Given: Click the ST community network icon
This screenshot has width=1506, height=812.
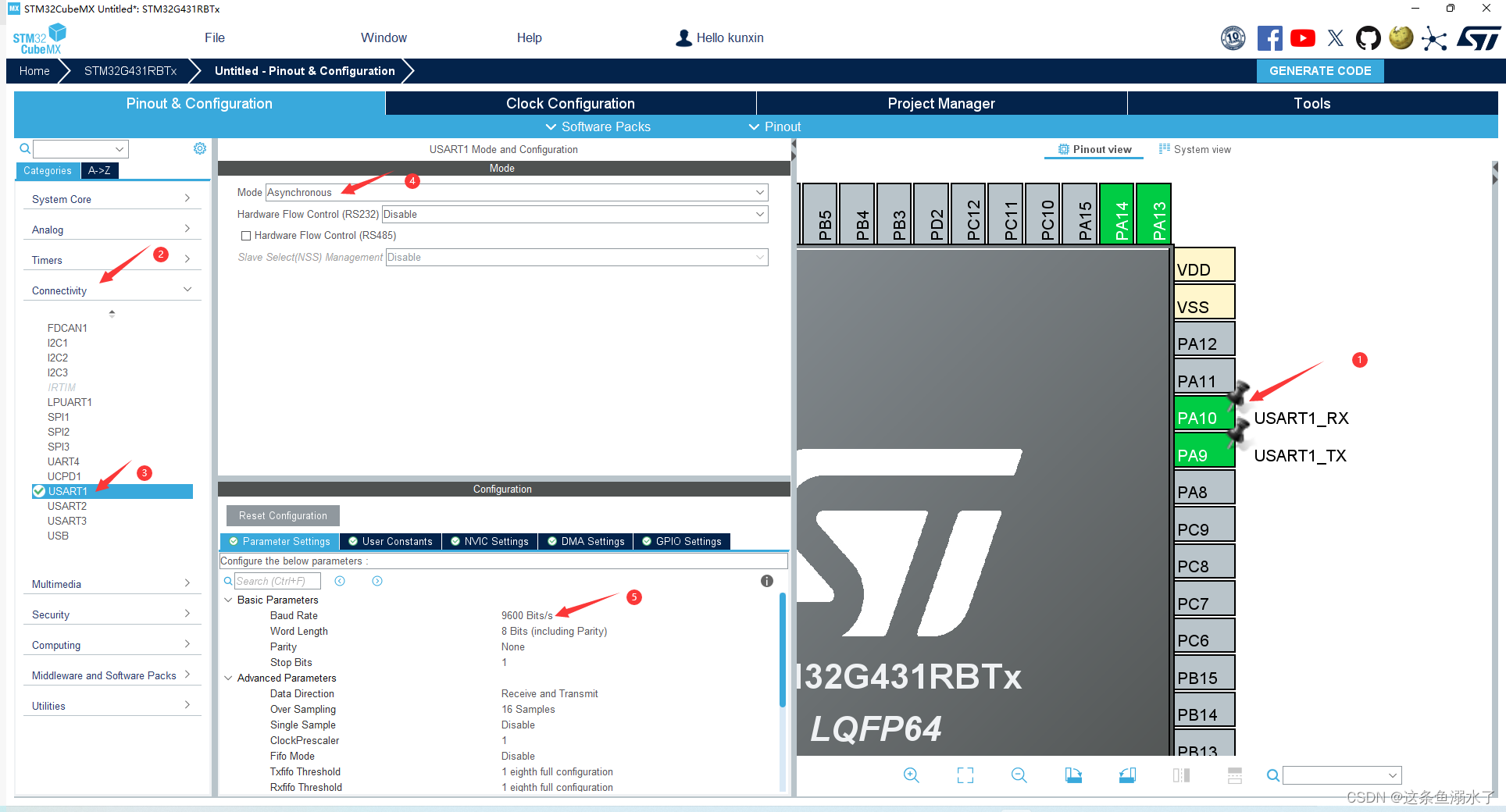Looking at the screenshot, I should (x=1434, y=37).
